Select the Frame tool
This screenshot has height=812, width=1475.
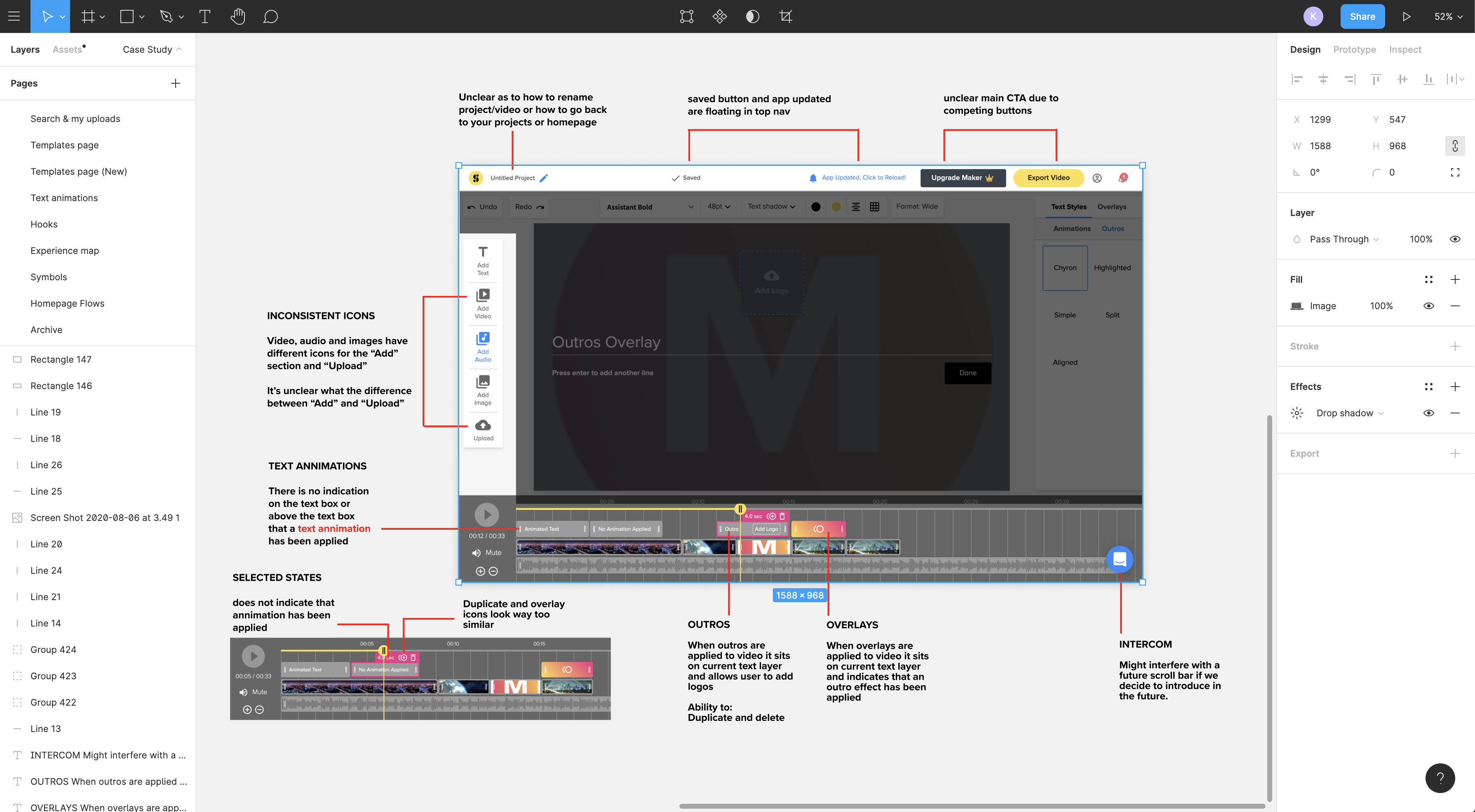(x=88, y=16)
